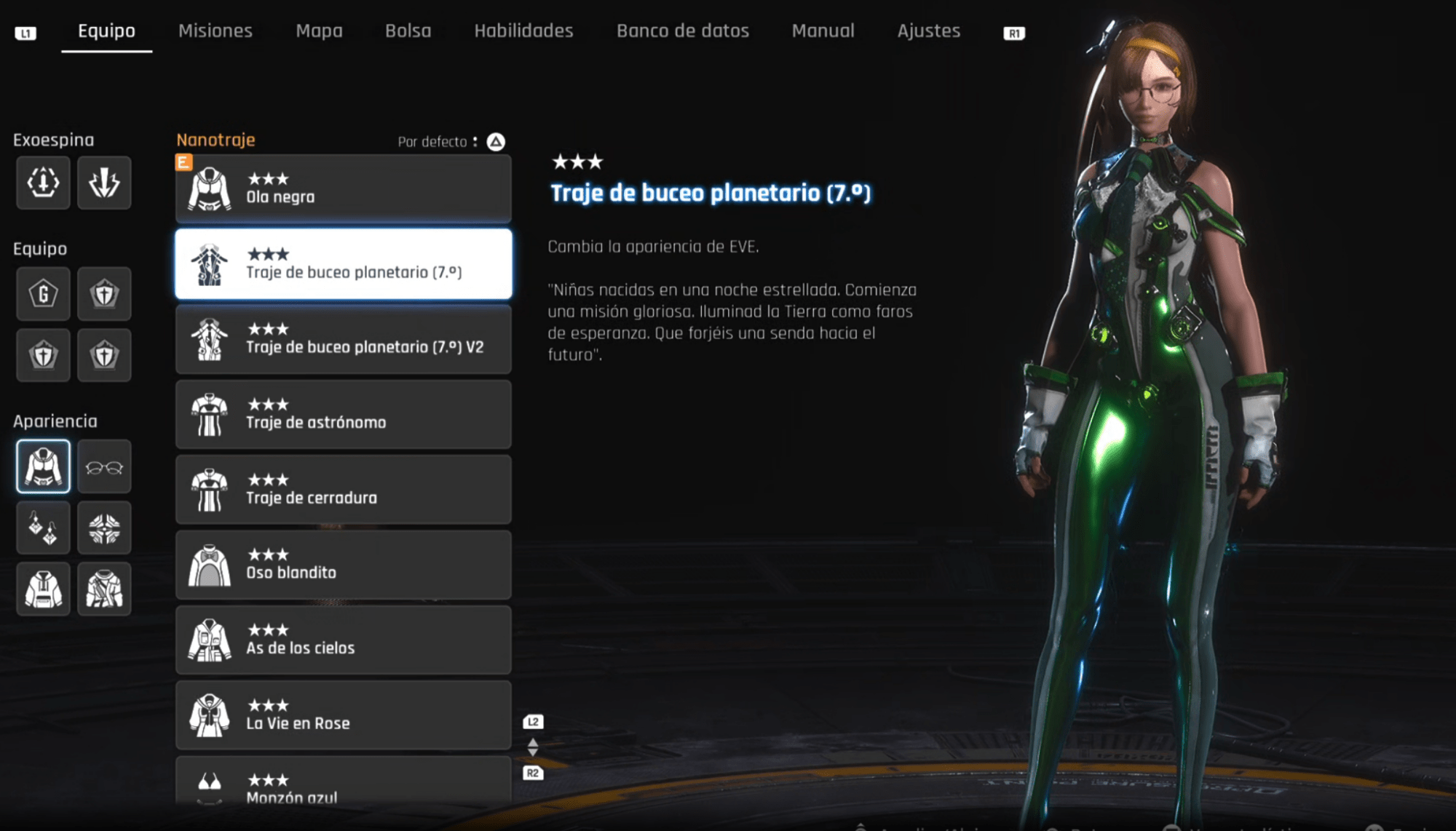Screen dimensions: 1456x831
Task: Open the glasses appearance slot
Action: click(104, 466)
